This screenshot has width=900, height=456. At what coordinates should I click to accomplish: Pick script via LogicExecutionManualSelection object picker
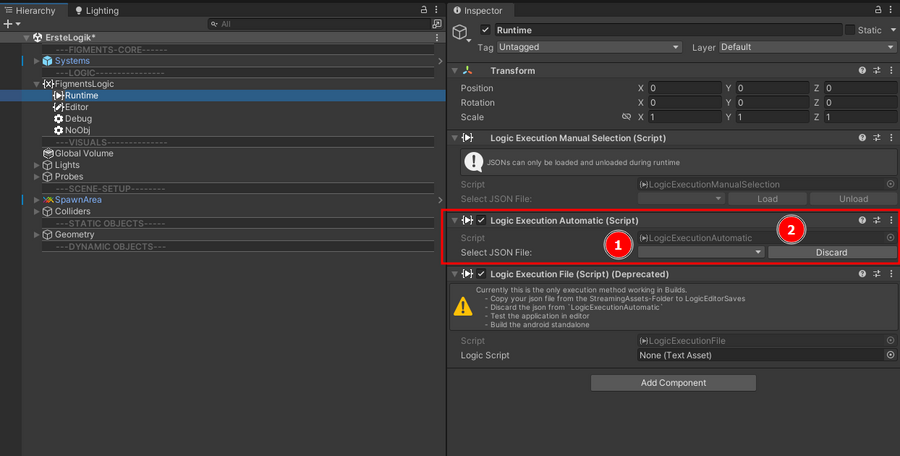coord(890,184)
